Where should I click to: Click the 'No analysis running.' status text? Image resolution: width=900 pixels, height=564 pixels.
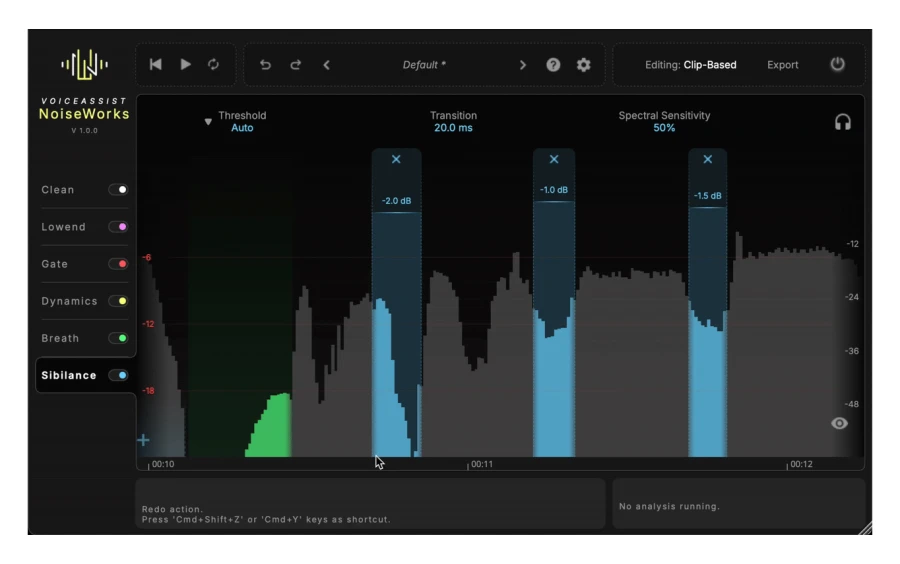point(669,507)
